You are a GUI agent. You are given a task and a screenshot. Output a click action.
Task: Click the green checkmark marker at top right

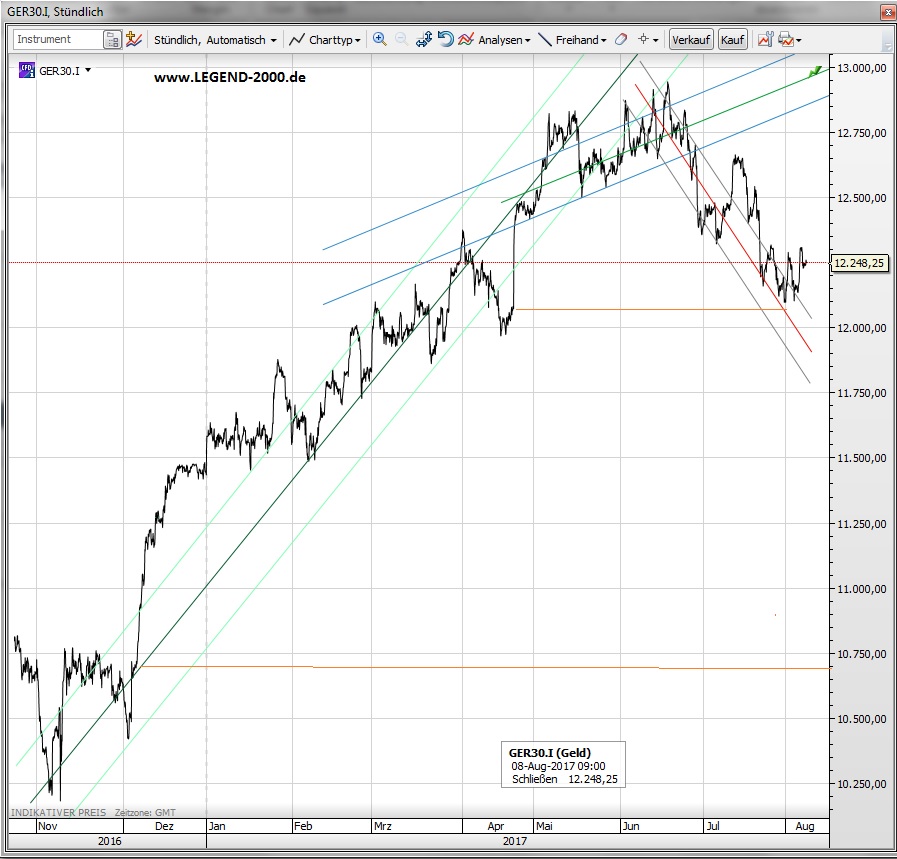(815, 70)
